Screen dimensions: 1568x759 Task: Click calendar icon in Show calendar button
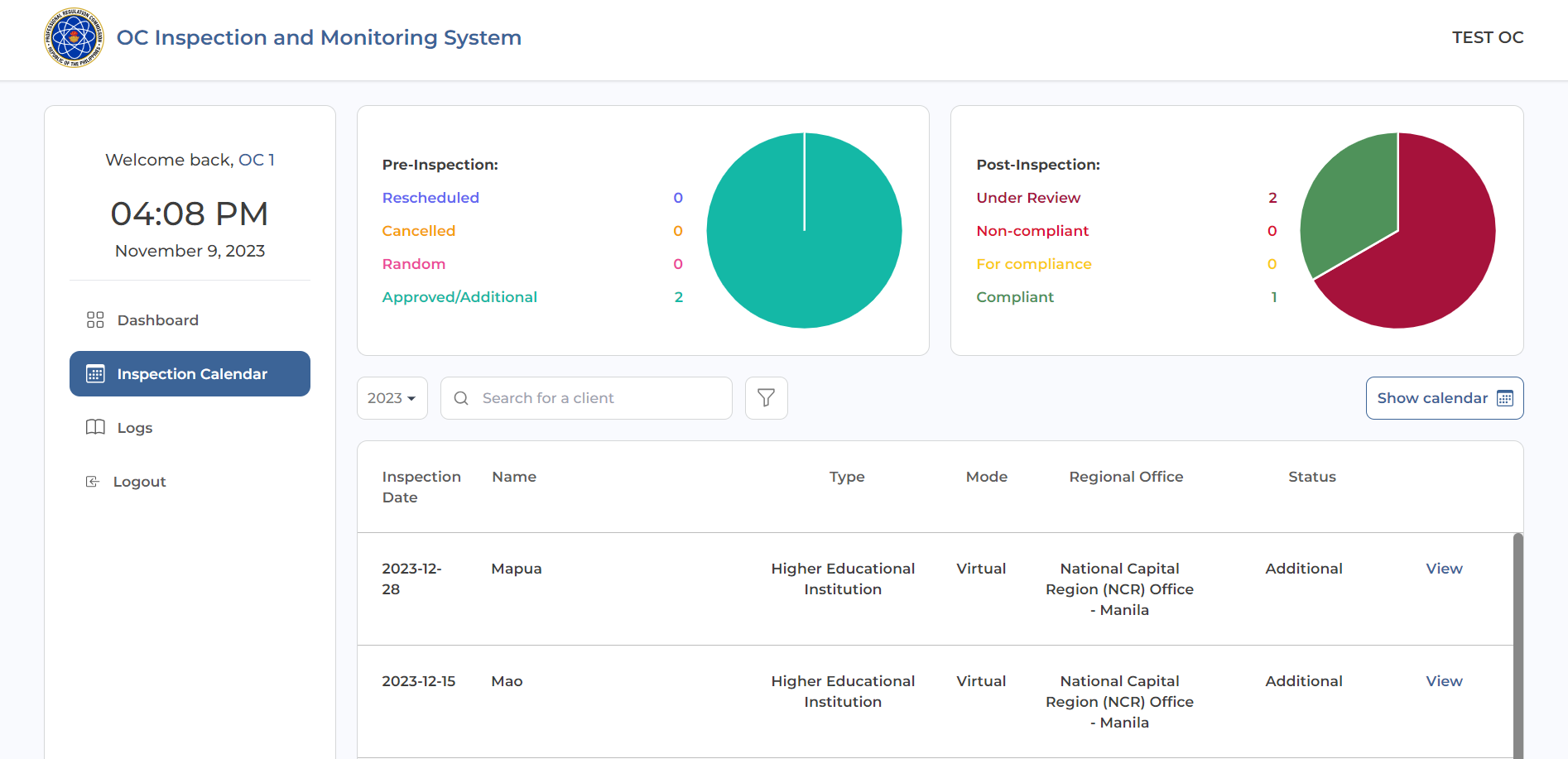(x=1504, y=398)
